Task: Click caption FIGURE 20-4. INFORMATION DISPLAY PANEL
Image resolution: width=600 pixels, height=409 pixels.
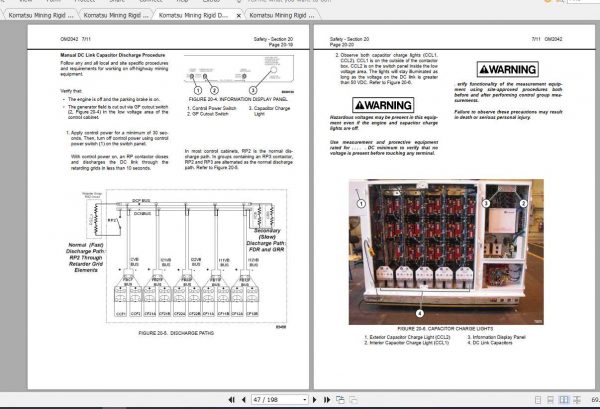Action: [x=238, y=99]
